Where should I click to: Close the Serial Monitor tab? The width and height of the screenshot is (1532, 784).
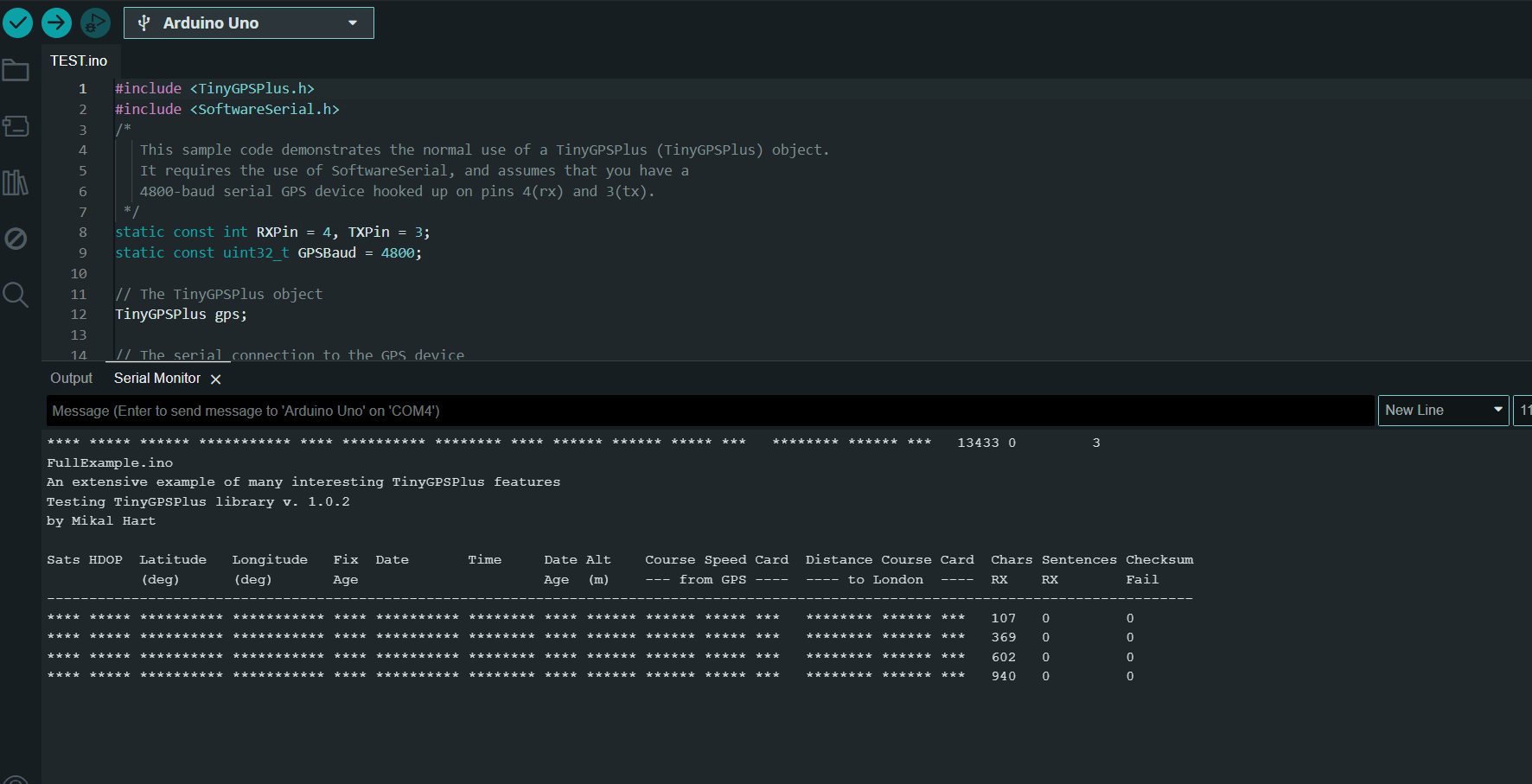pos(216,379)
